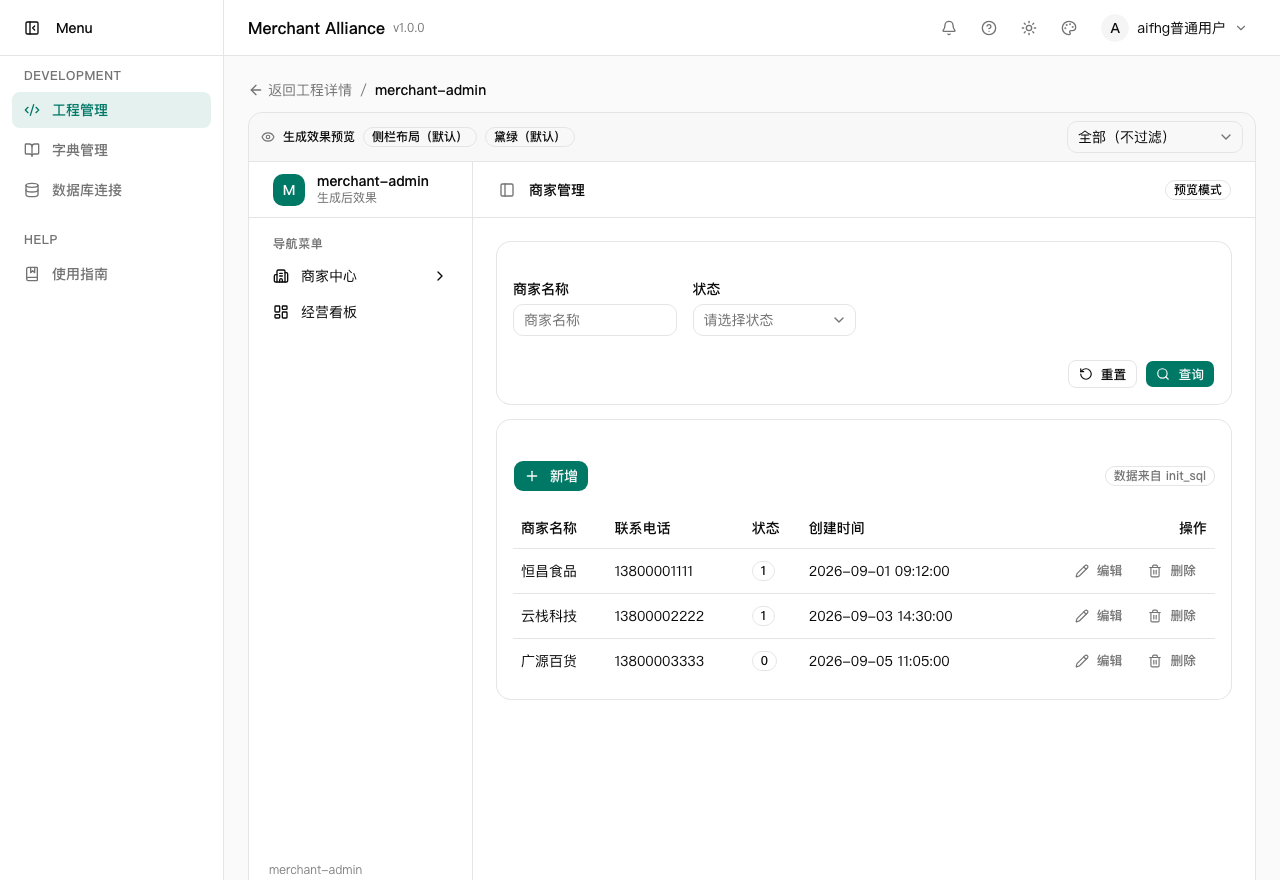This screenshot has width=1280, height=880.
Task: Open 数据库连接 in the sidebar
Action: (x=111, y=190)
